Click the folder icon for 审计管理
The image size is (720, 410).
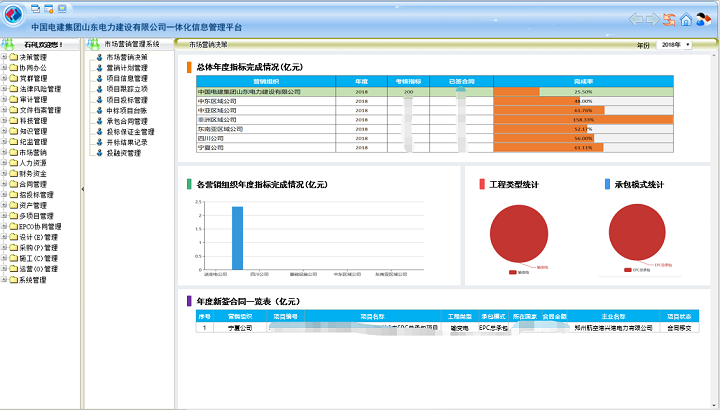14,100
